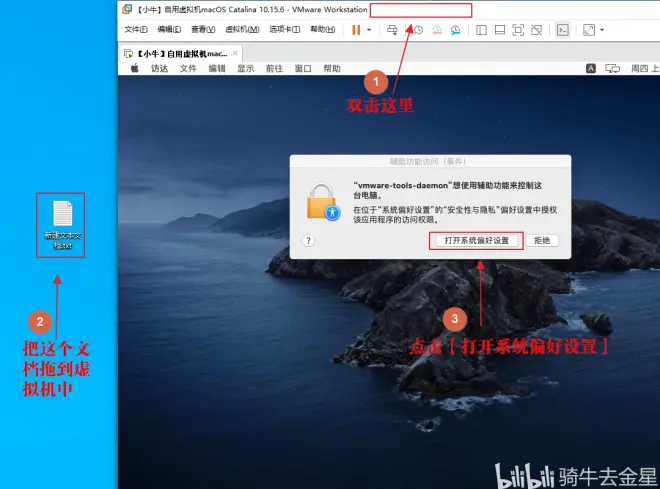Click the 打开系统偏好设置 button

tap(476, 241)
